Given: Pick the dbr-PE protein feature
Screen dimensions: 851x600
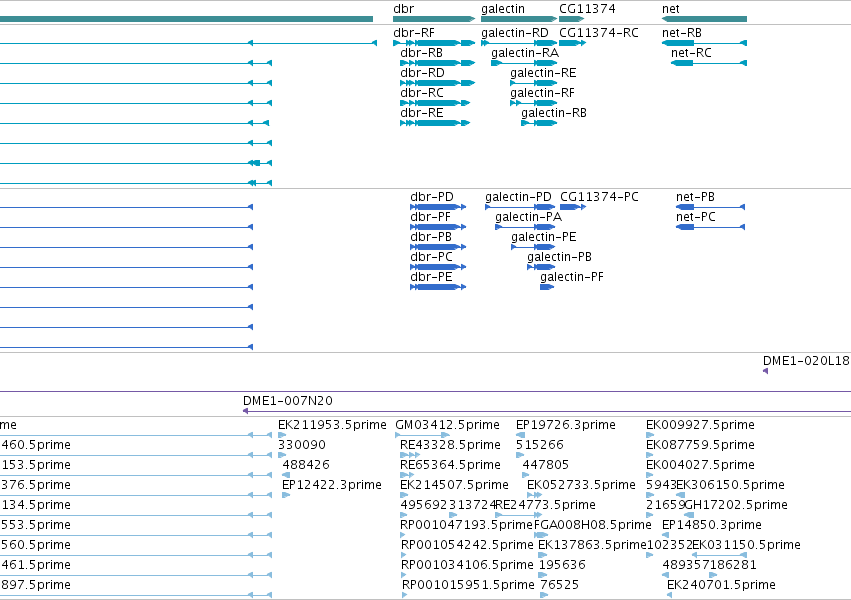Looking at the screenshot, I should 438,287.
